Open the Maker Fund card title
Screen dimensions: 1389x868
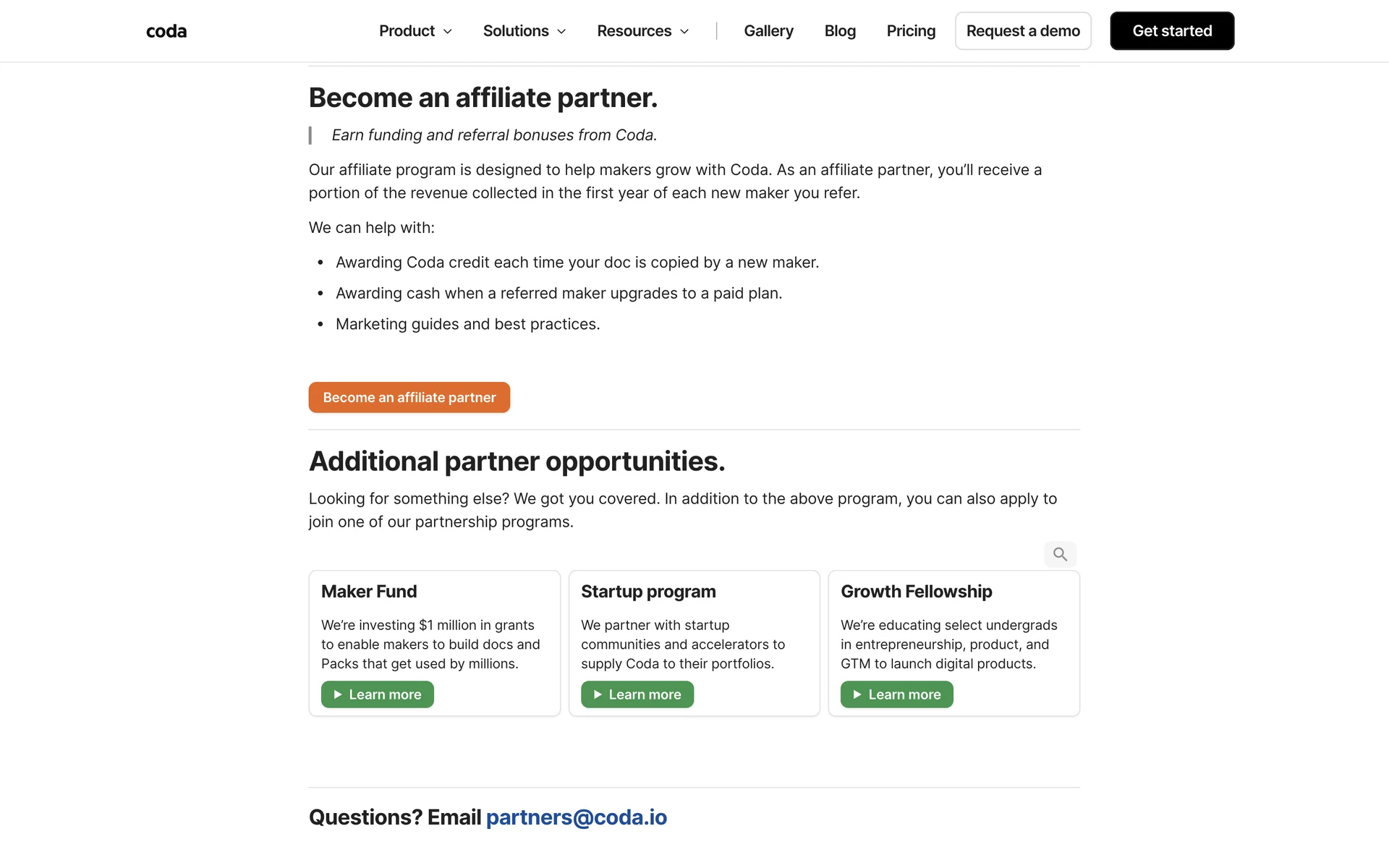369,591
